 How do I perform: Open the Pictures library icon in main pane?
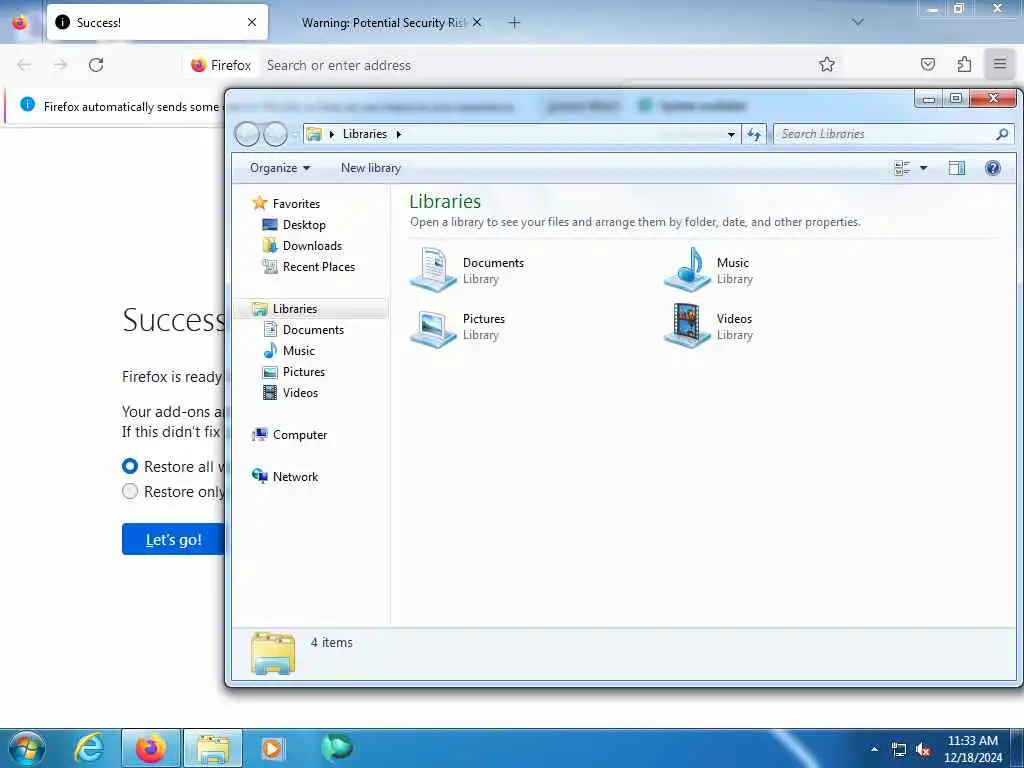[x=433, y=327]
